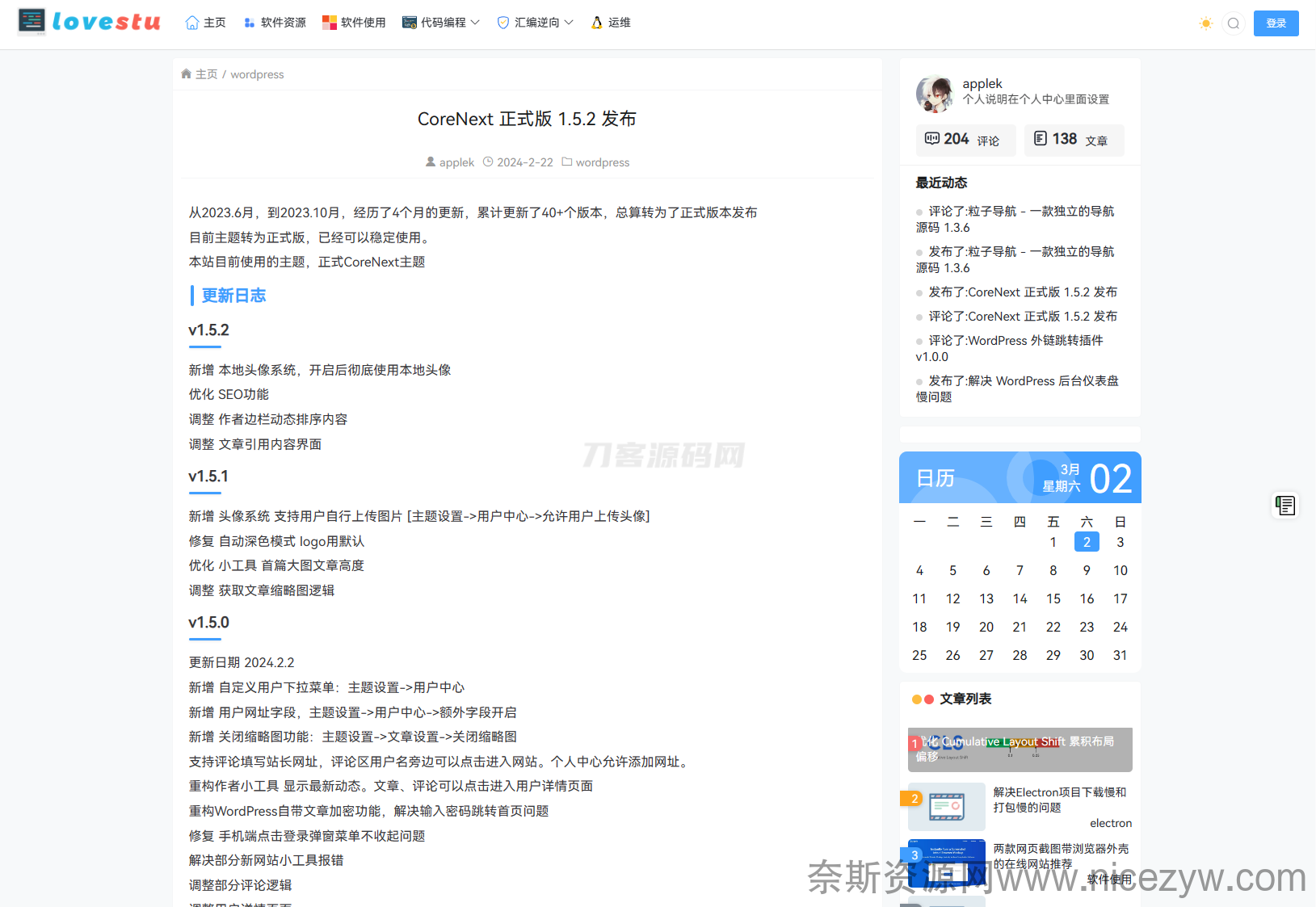Open 发布了:解决 WordPress 后台仪表盘慢问题
This screenshot has width=1316, height=907.
click(1018, 389)
